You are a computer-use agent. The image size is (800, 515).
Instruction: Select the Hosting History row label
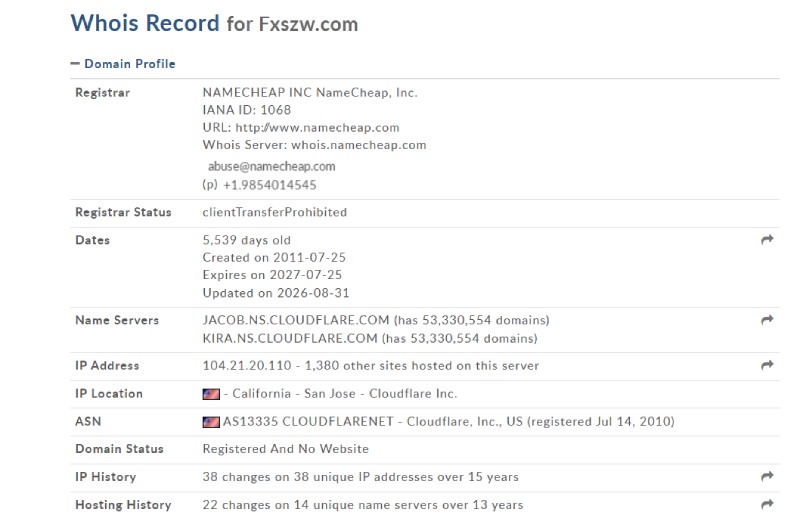tap(123, 505)
